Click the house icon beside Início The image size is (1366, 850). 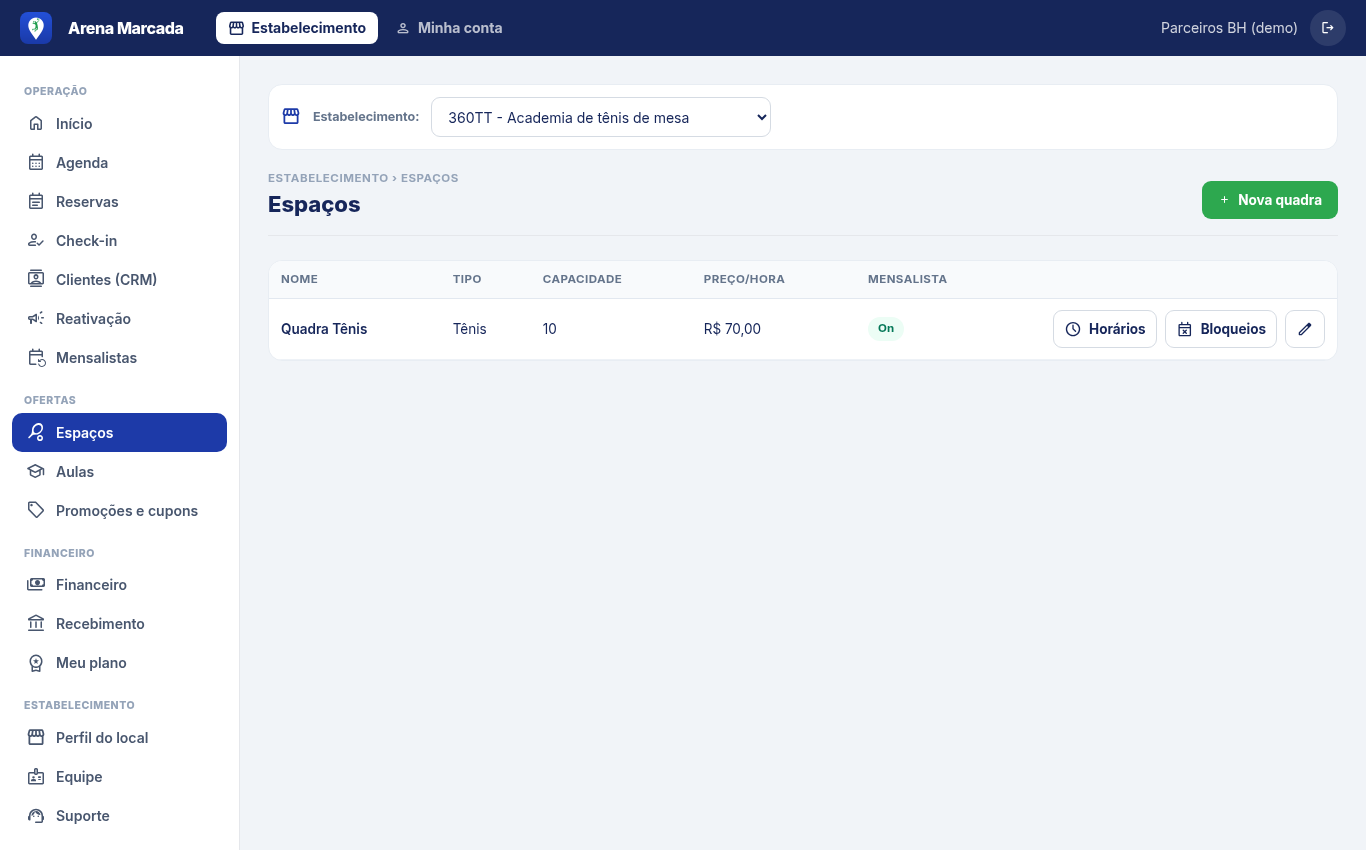(36, 124)
